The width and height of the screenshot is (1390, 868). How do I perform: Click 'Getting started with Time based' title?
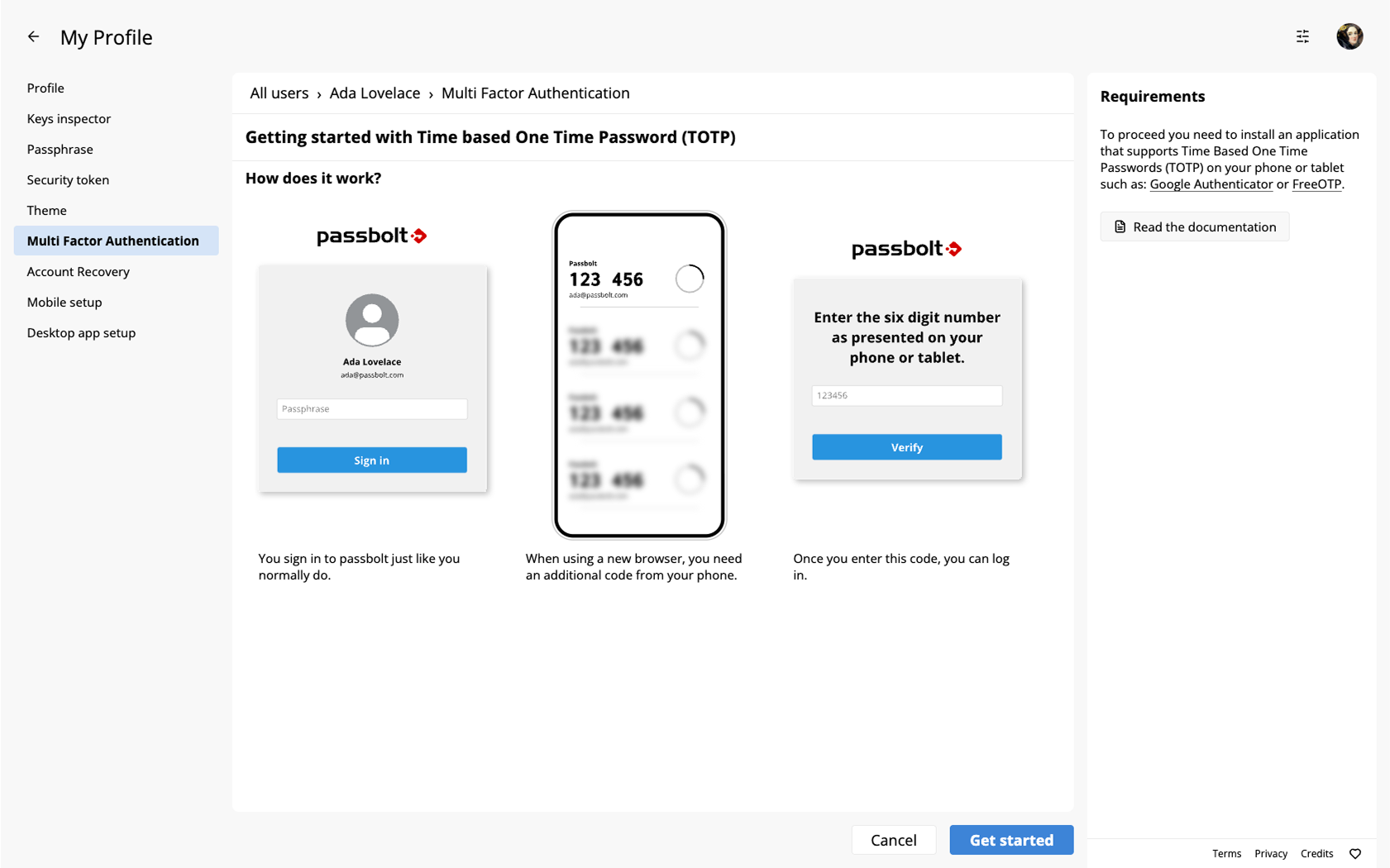tap(490, 137)
